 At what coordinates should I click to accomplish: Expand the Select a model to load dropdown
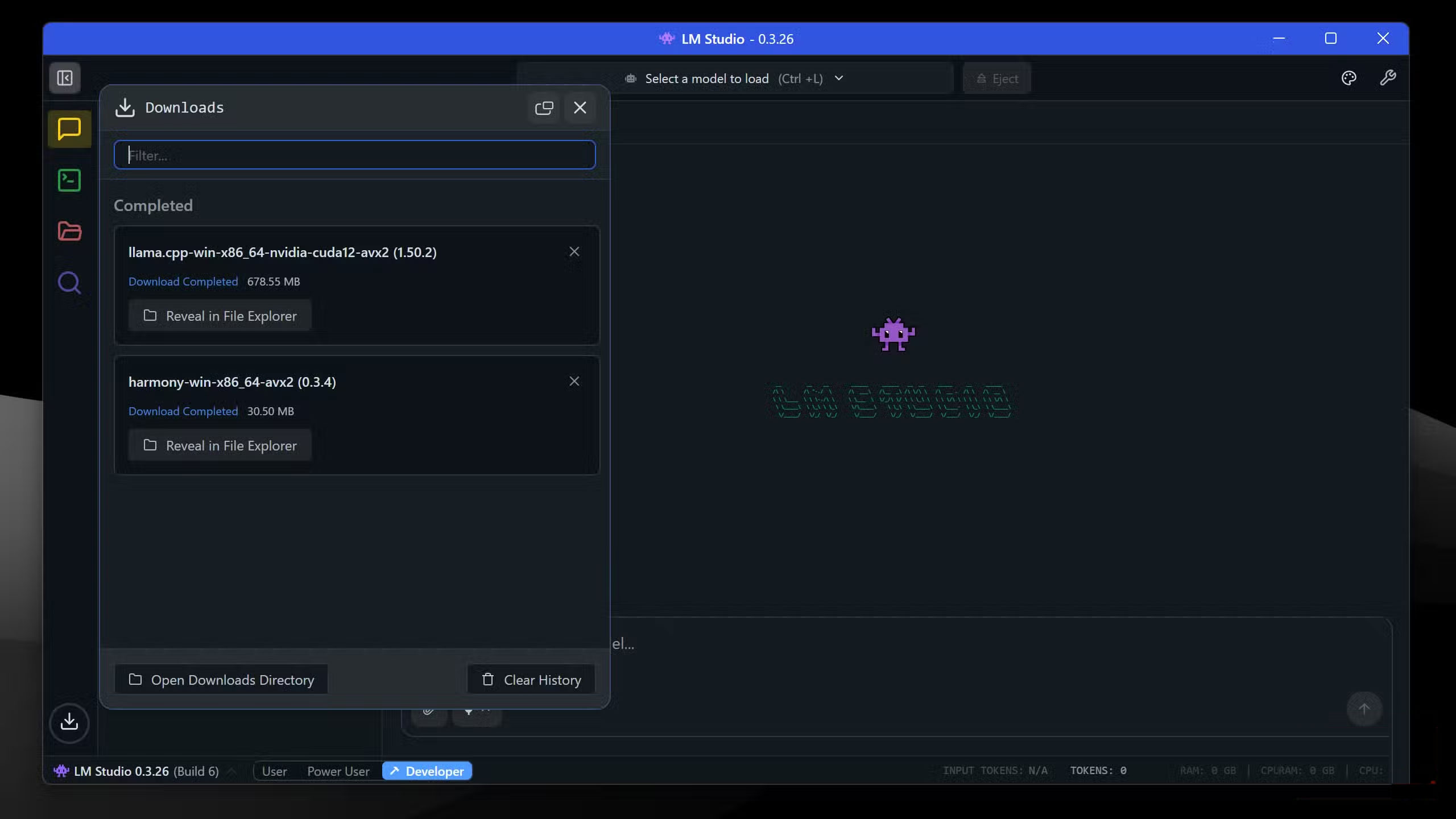[839, 78]
